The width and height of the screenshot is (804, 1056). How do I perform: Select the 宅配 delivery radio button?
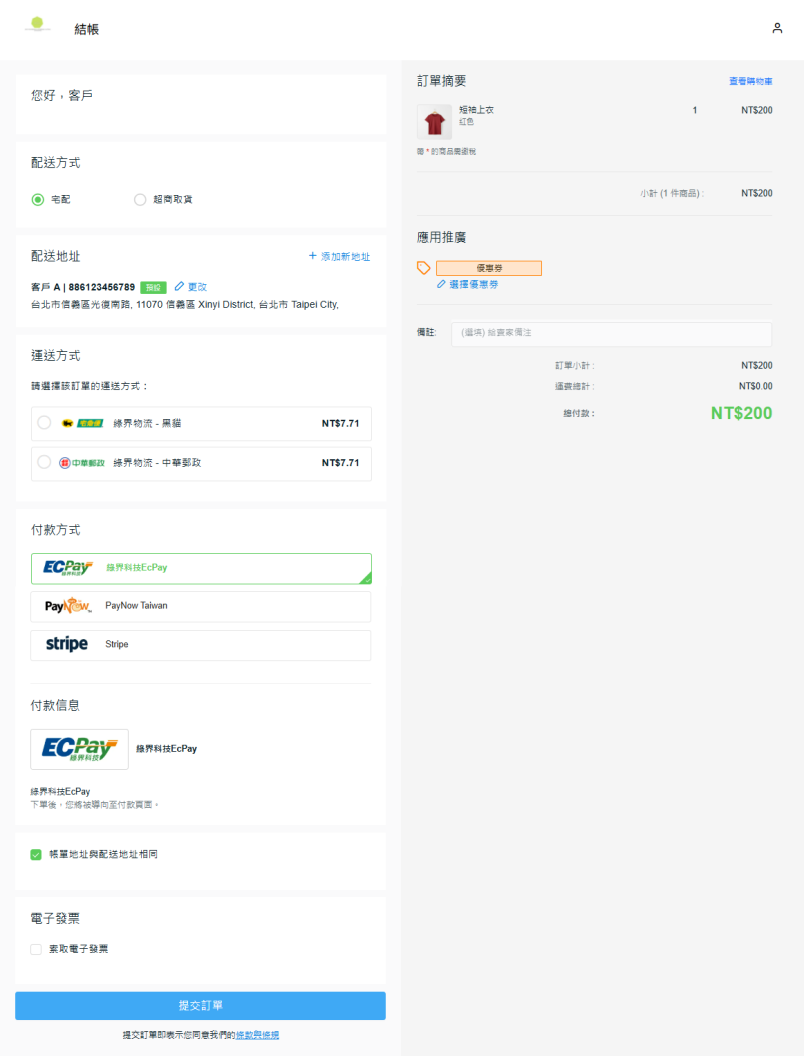(38, 200)
